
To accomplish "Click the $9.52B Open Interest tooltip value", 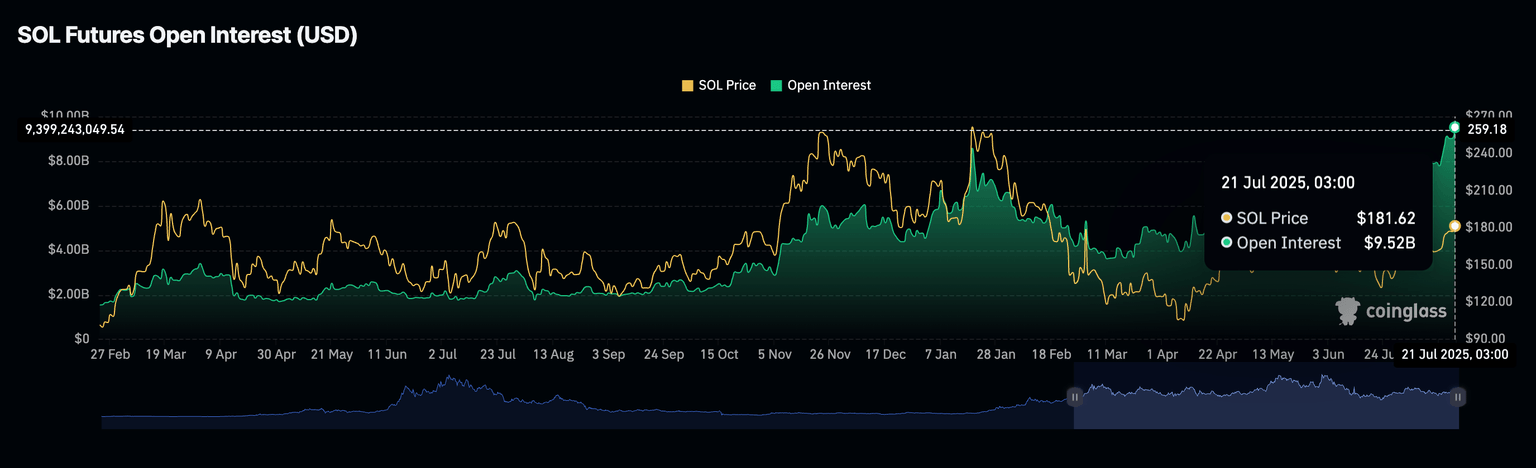I will [x=1390, y=242].
